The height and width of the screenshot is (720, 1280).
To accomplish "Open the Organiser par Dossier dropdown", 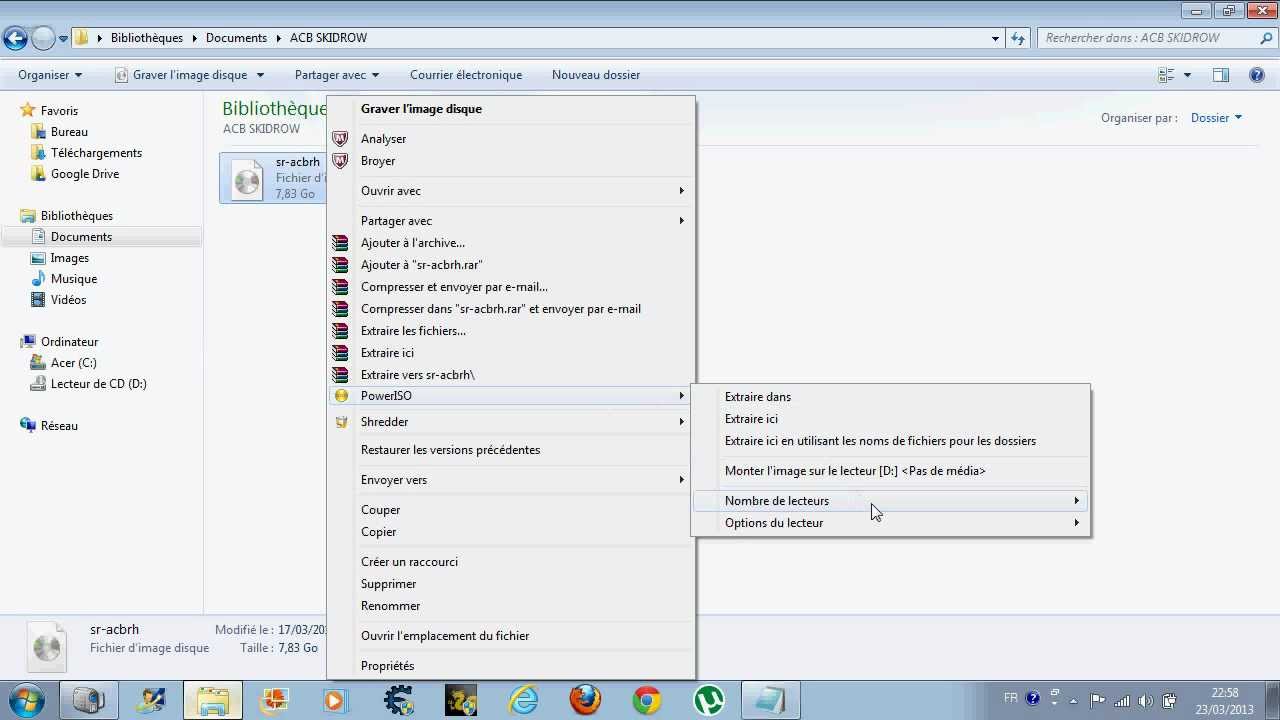I will click(1216, 118).
